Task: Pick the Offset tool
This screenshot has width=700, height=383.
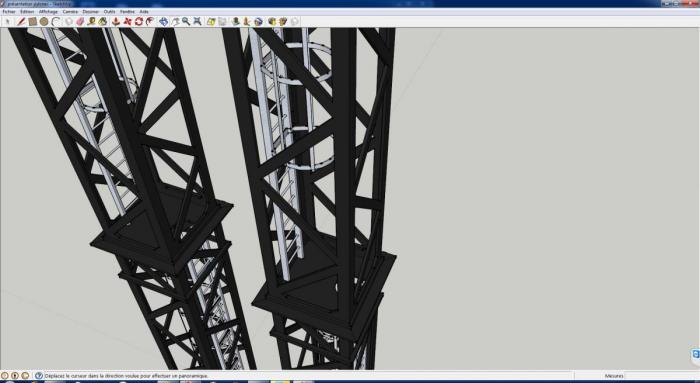Action: [150, 21]
